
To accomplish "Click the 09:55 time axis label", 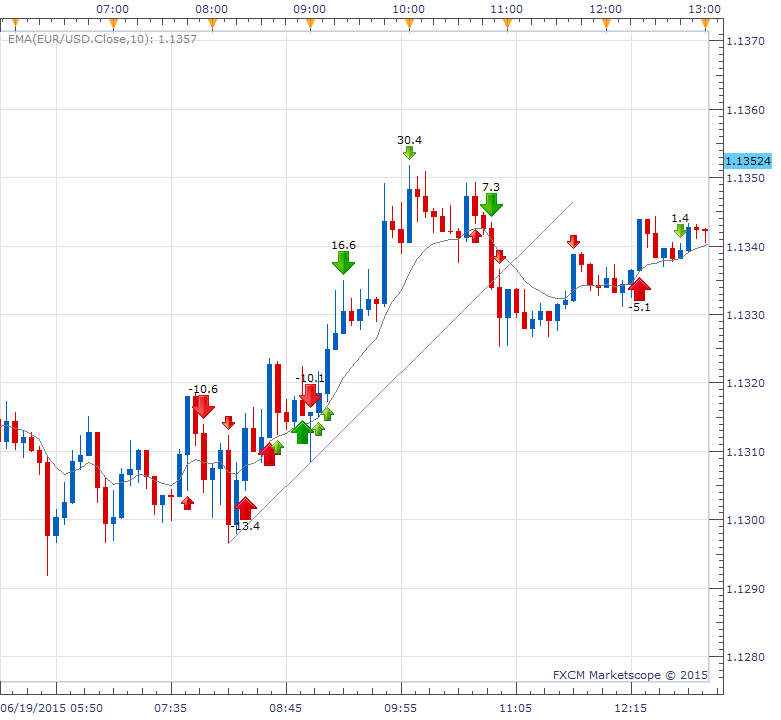I will 400,708.
